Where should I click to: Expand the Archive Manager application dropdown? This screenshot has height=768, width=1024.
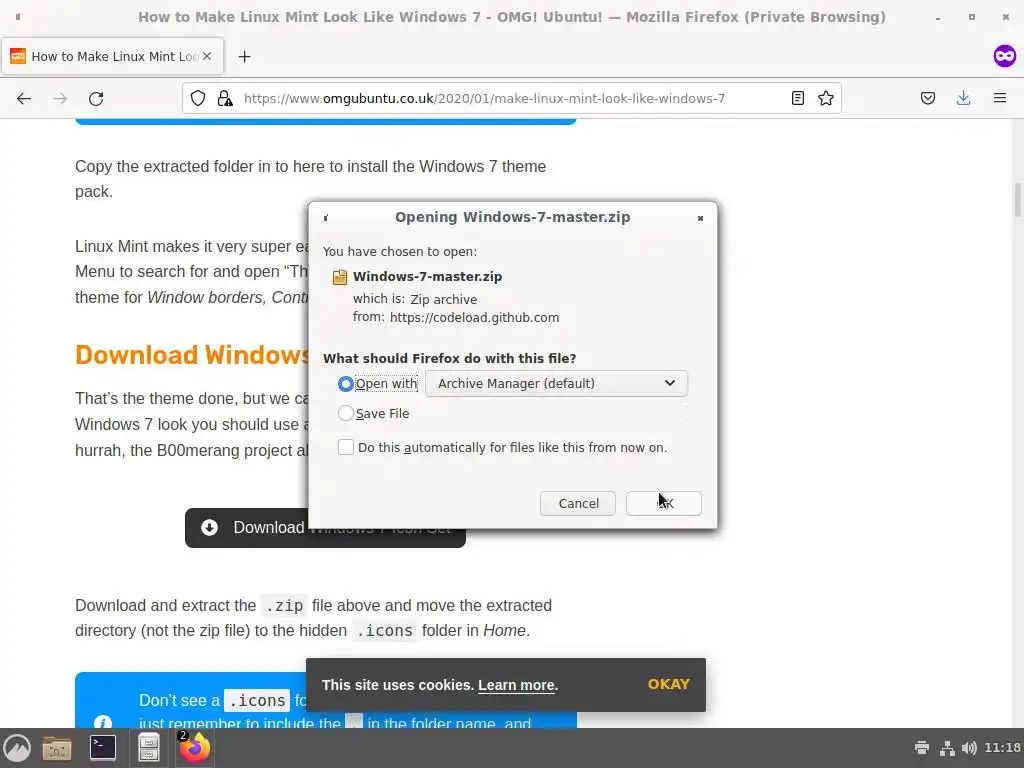(x=556, y=383)
